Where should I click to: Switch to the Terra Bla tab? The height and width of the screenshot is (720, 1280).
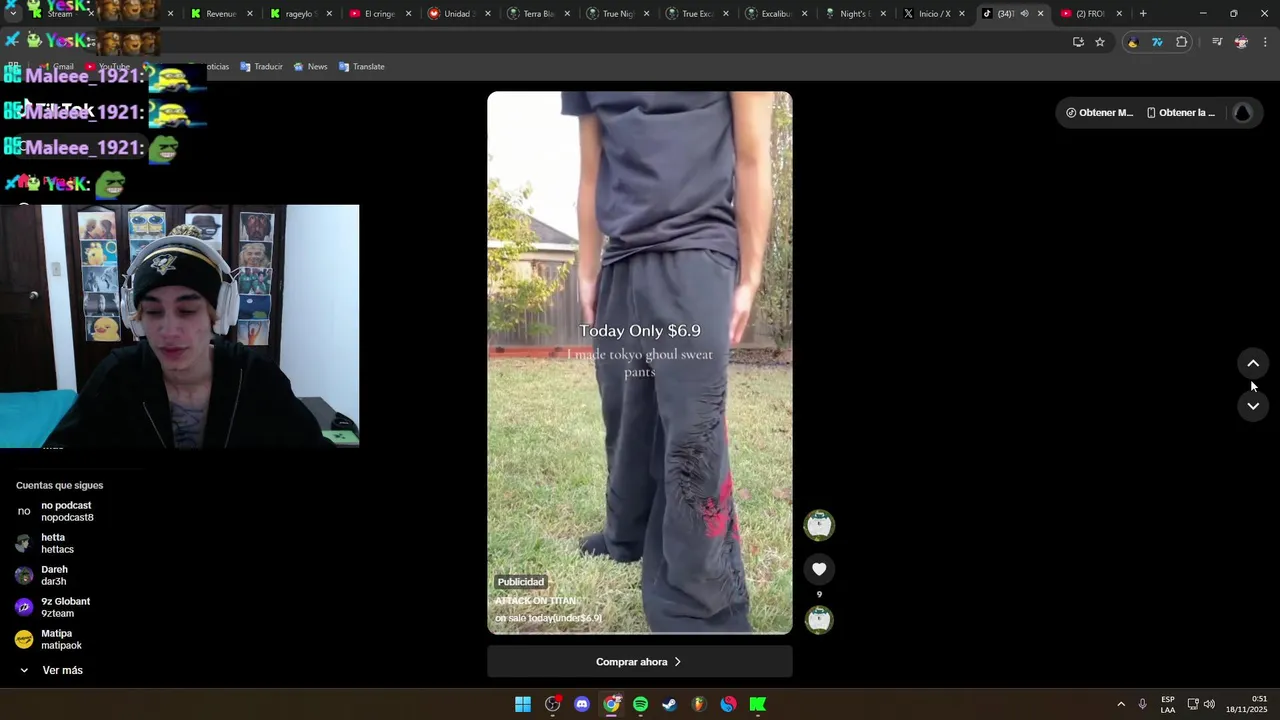(x=538, y=14)
